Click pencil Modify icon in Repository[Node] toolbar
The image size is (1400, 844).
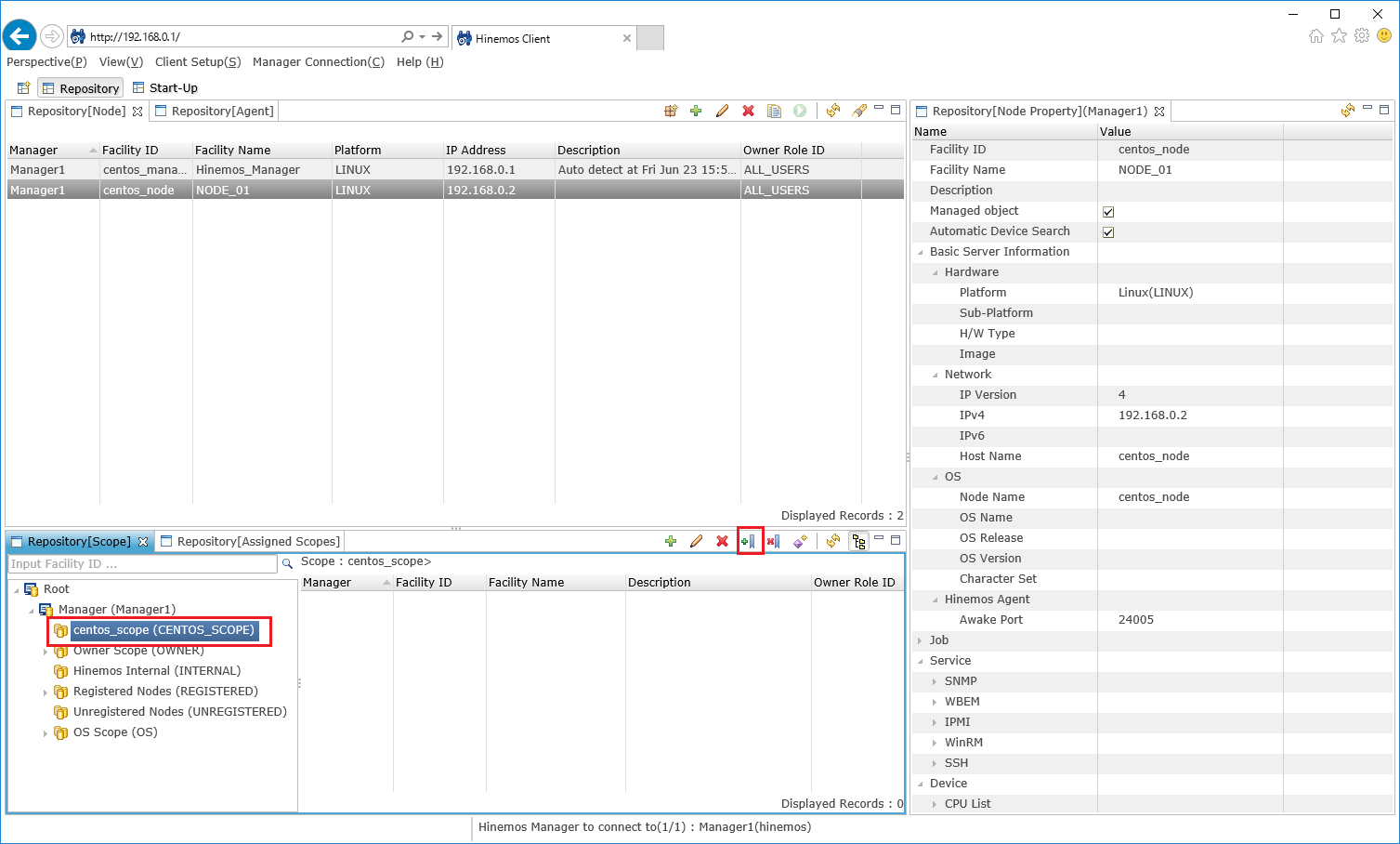pos(722,111)
